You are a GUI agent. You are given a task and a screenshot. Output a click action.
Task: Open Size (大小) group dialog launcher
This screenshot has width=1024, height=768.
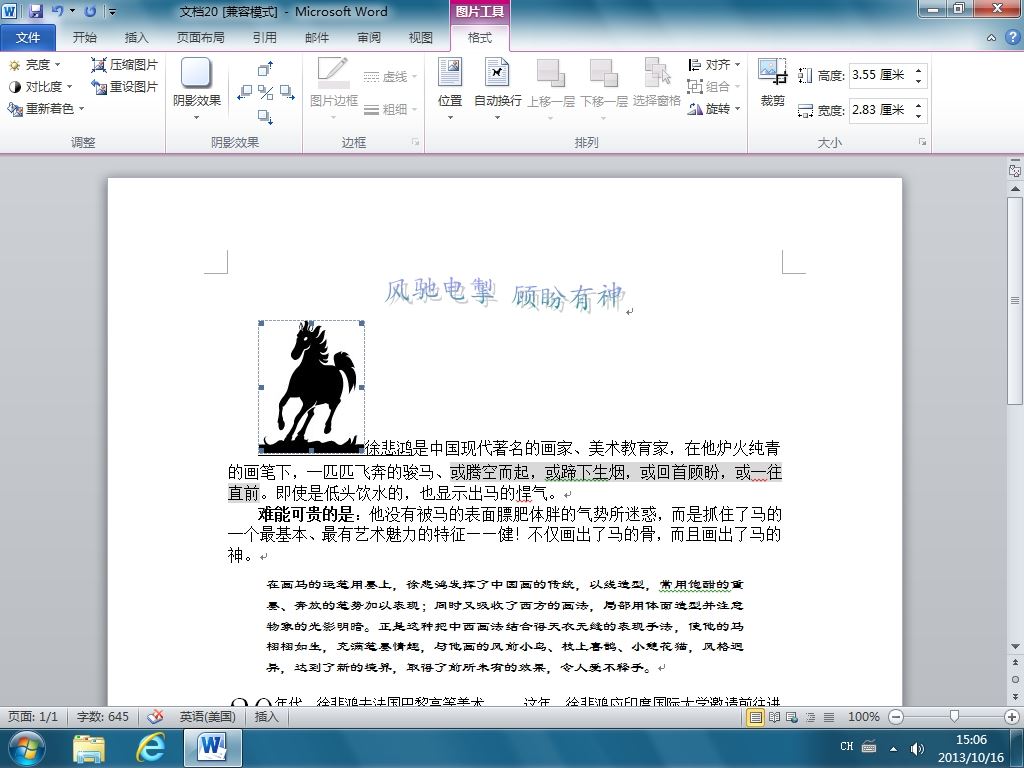click(x=922, y=142)
